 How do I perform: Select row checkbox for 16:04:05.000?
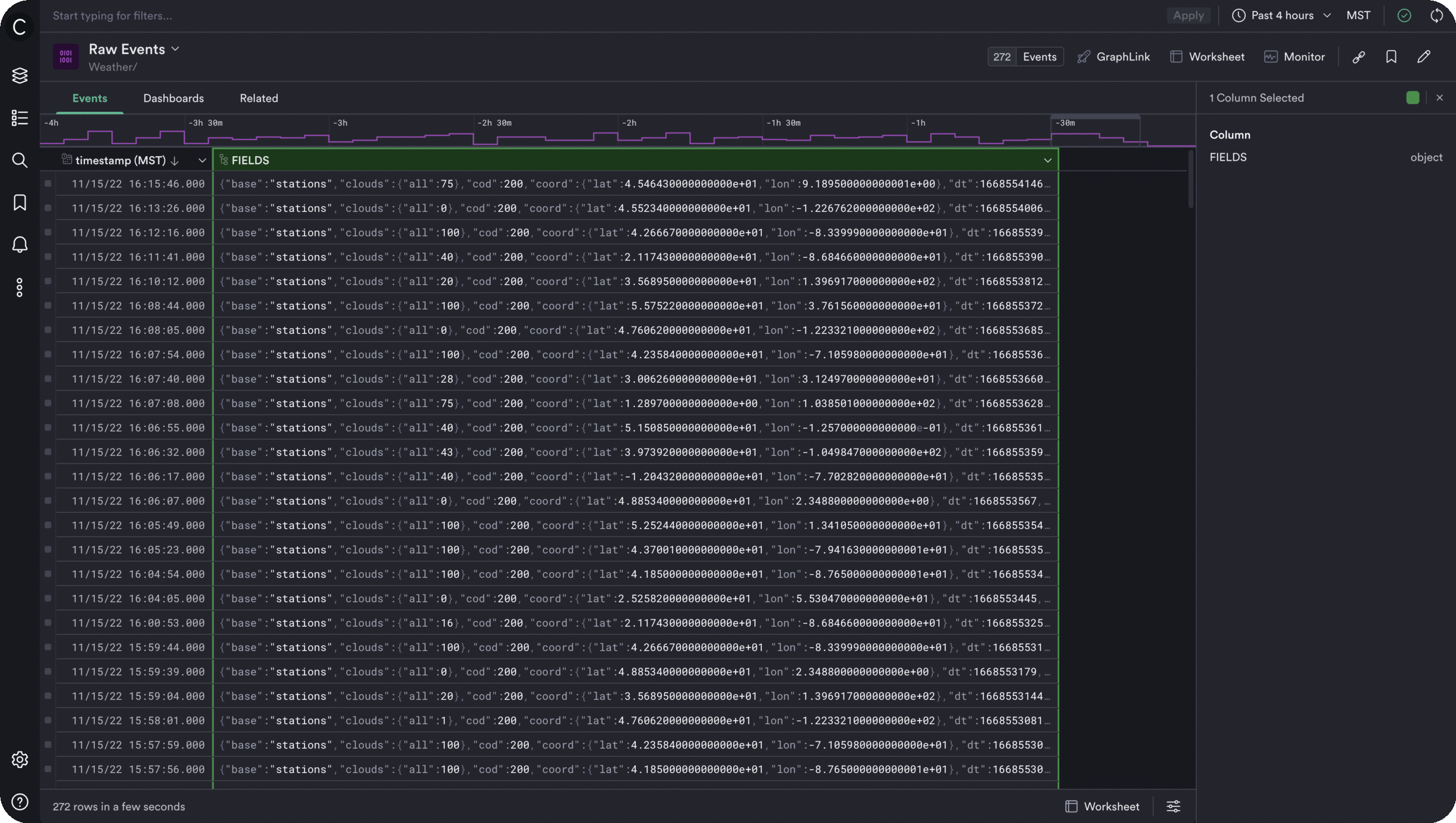click(x=48, y=598)
